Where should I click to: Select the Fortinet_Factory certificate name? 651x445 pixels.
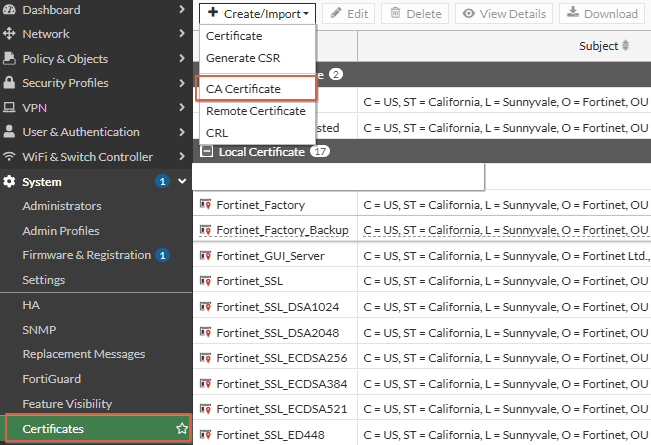261,205
